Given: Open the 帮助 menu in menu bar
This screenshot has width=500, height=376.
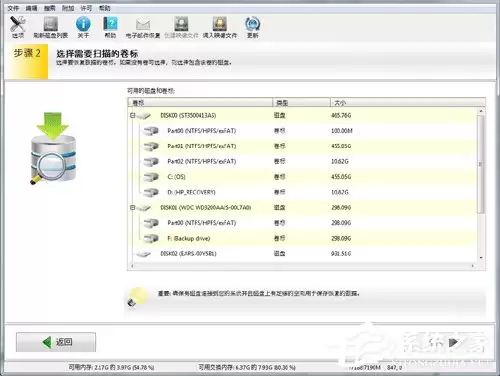Looking at the screenshot, I should pos(104,8).
